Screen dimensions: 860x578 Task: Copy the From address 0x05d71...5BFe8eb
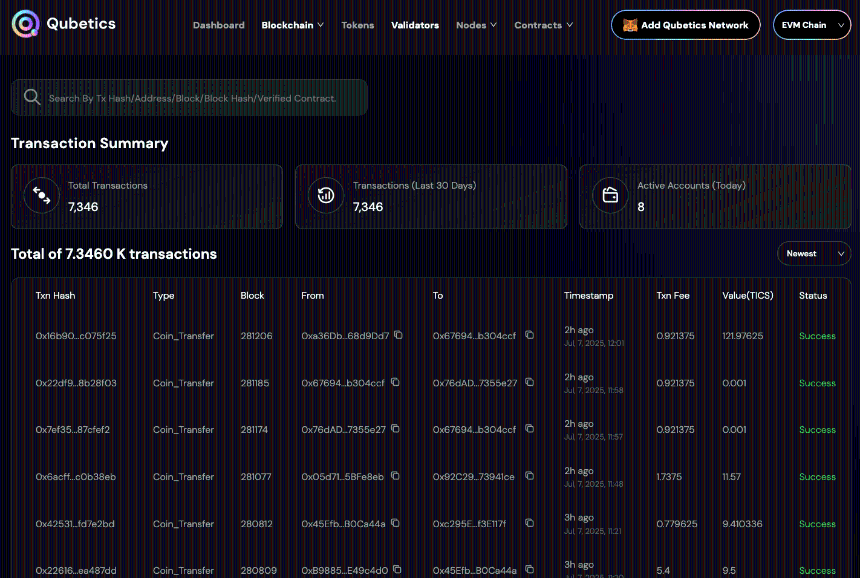pyautogui.click(x=395, y=476)
